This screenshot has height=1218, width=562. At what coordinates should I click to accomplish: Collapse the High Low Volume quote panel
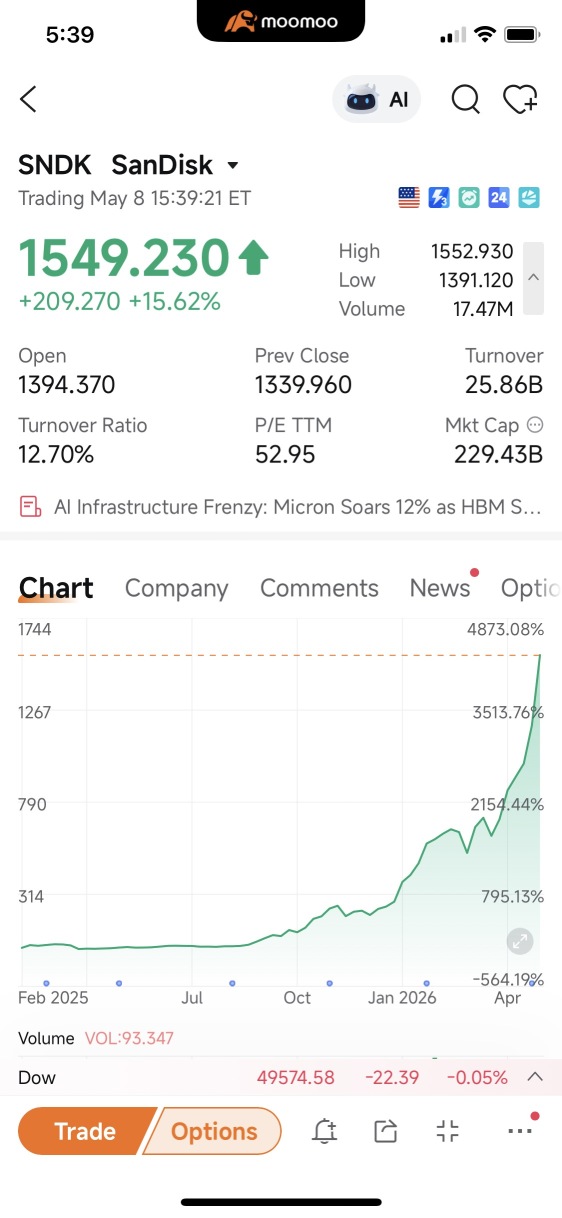534,279
